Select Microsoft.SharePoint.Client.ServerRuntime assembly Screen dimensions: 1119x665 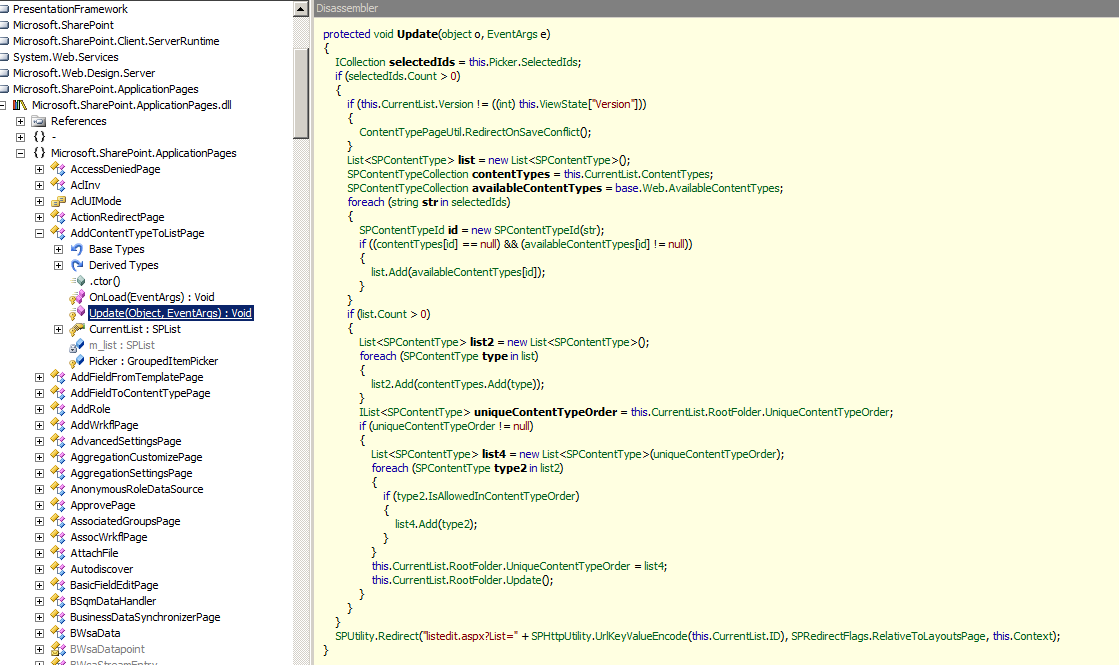(x=116, y=41)
